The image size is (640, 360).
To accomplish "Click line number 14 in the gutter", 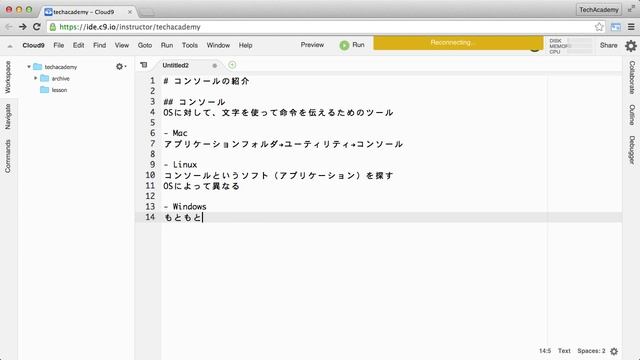I will point(150,217).
